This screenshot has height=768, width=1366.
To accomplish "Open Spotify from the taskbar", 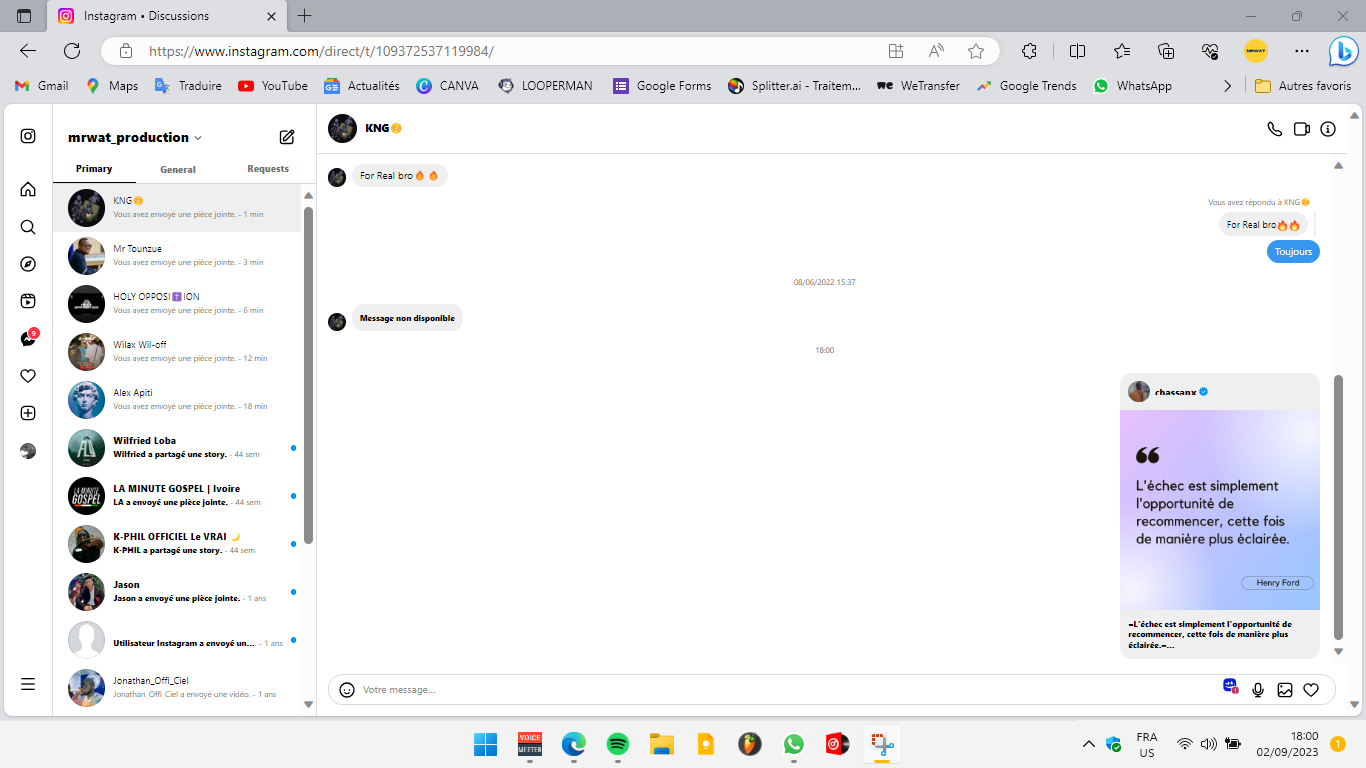I will (x=618, y=744).
